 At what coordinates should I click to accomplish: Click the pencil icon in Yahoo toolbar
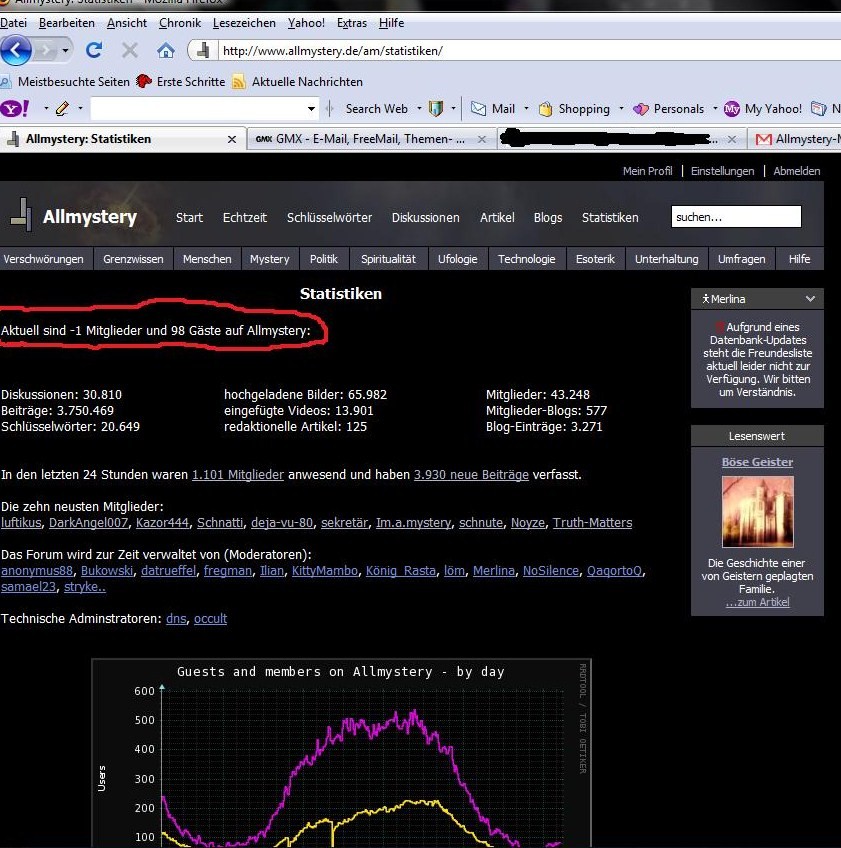[63, 109]
